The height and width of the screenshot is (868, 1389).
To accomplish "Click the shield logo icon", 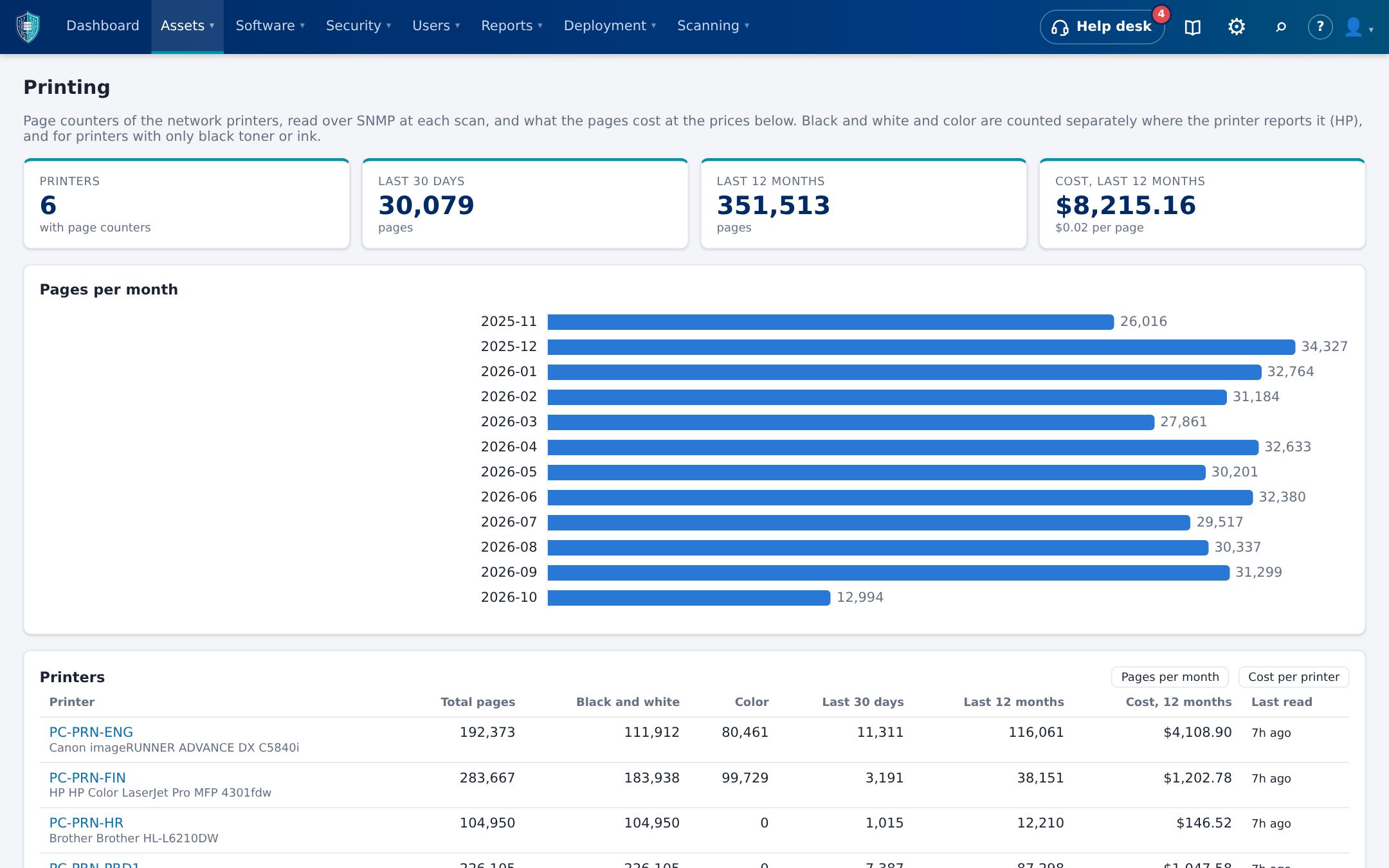I will click(x=28, y=27).
